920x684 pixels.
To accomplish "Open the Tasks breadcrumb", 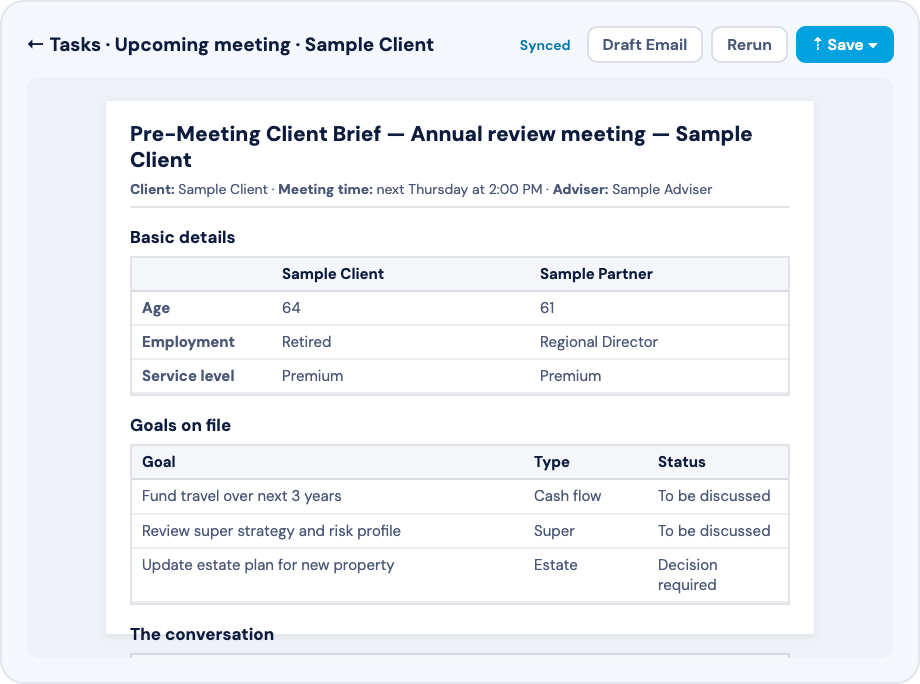I will (x=75, y=45).
